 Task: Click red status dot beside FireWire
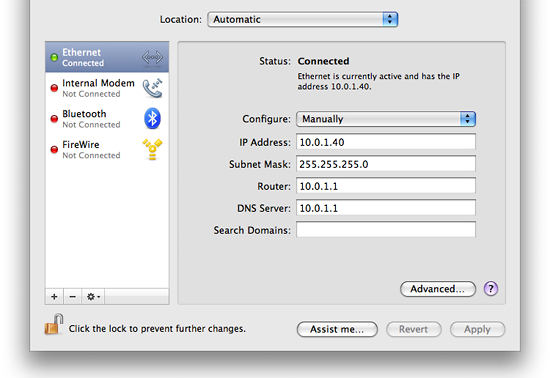coord(54,150)
